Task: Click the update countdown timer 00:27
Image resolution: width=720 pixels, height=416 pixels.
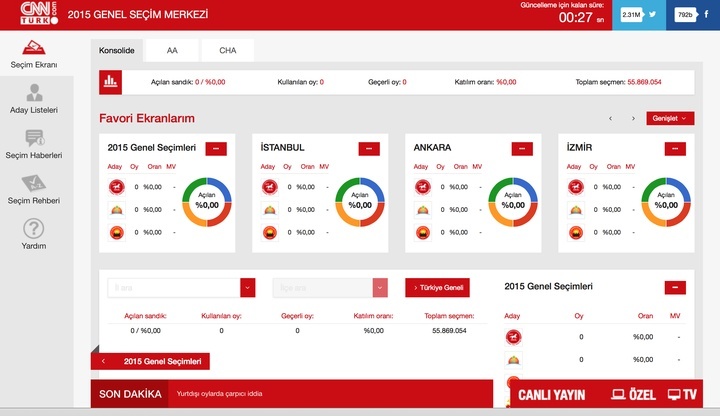Action: pyautogui.click(x=575, y=18)
